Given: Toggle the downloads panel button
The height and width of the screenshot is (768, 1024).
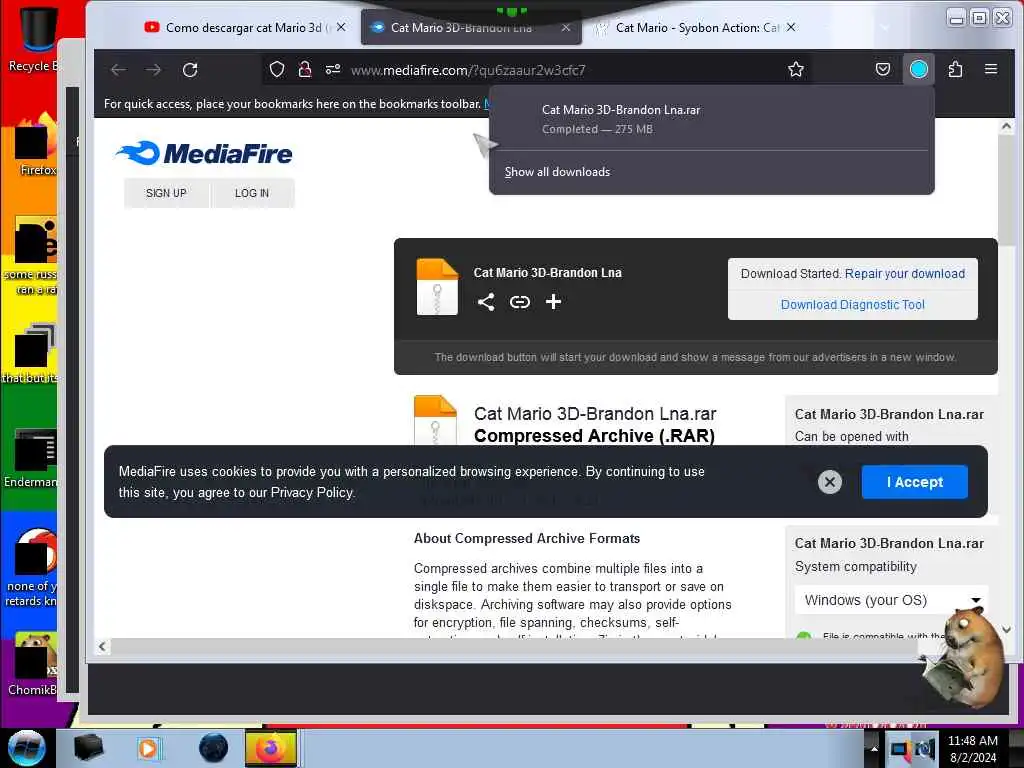Looking at the screenshot, I should pyautogui.click(x=918, y=69).
